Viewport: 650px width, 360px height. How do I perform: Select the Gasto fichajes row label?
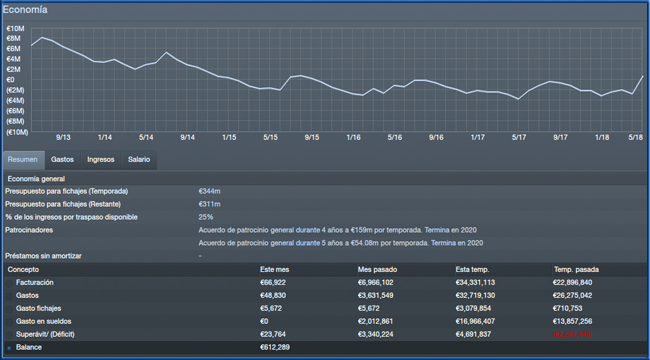click(x=39, y=308)
